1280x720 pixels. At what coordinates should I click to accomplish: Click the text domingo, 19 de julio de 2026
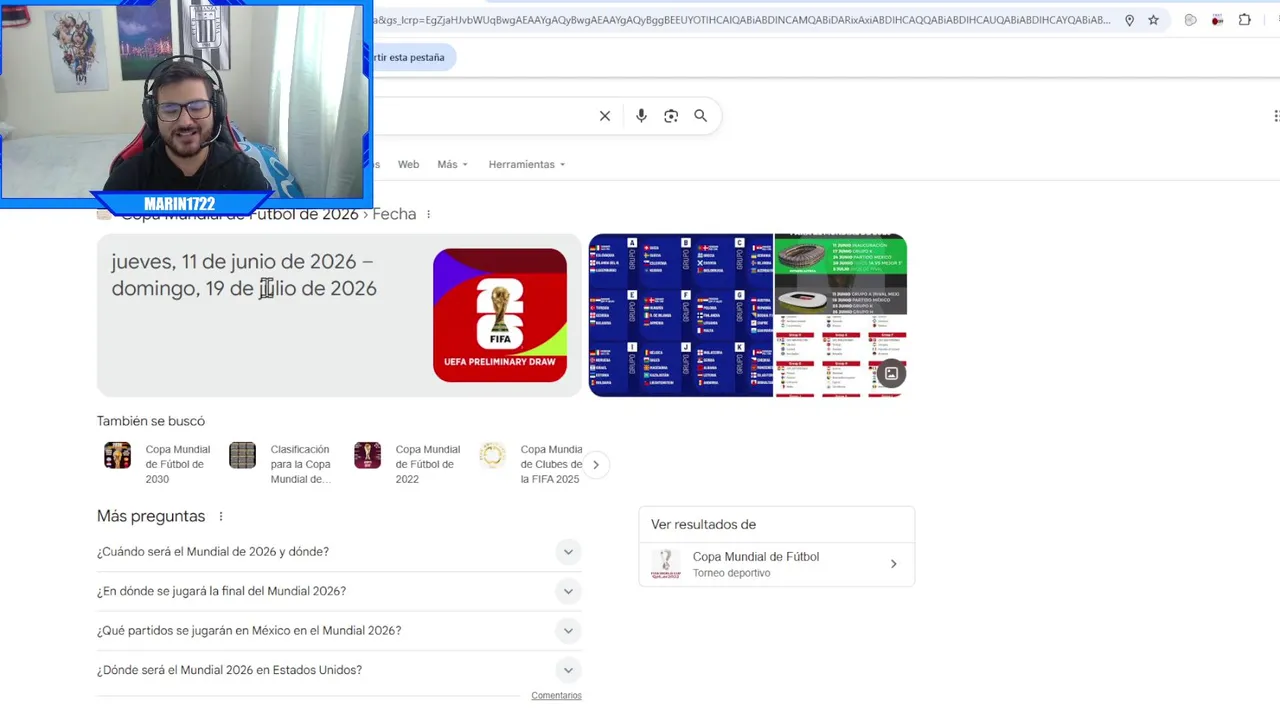[x=244, y=288]
